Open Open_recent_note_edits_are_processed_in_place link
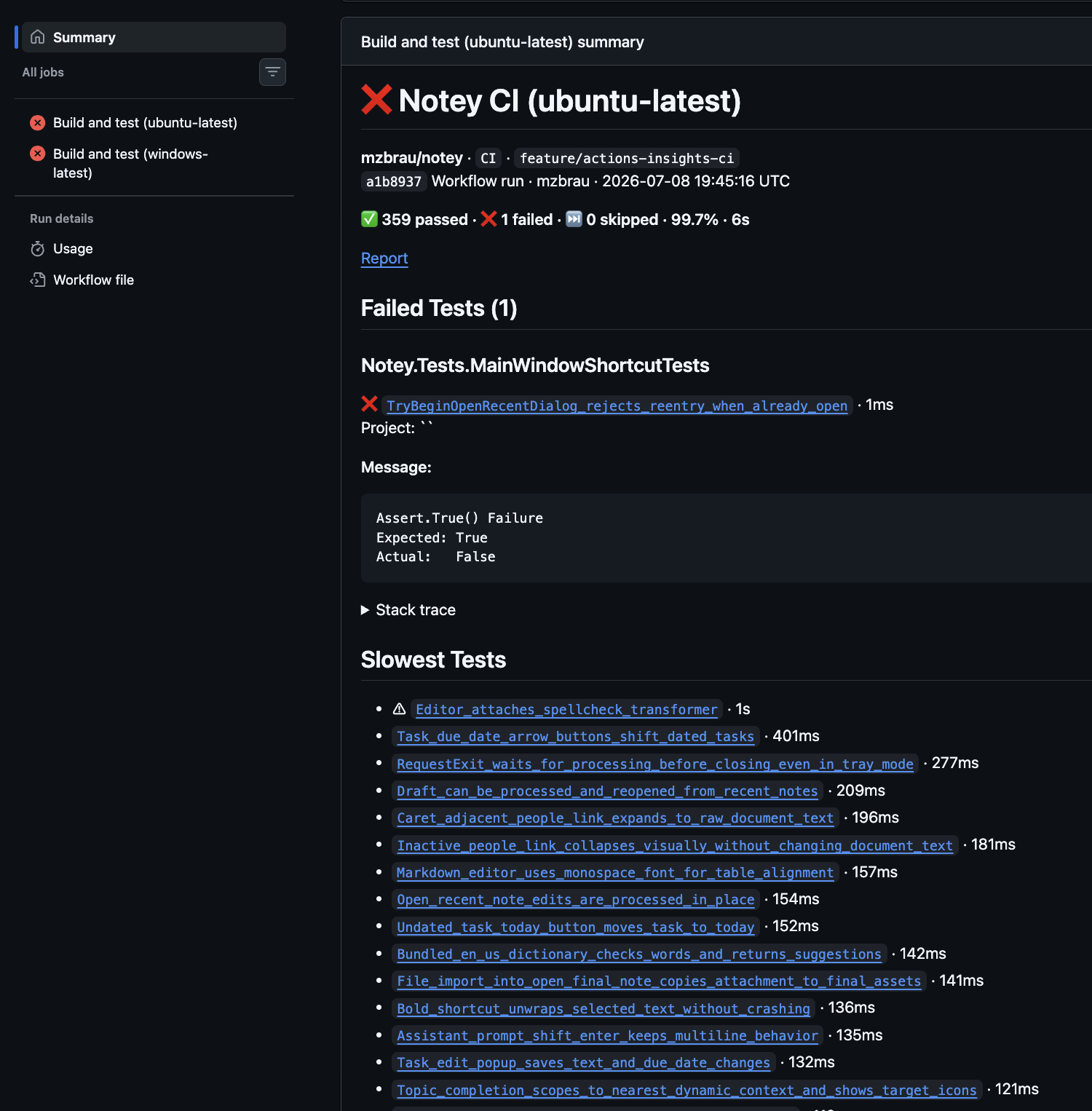The image size is (1092, 1111). click(x=576, y=900)
